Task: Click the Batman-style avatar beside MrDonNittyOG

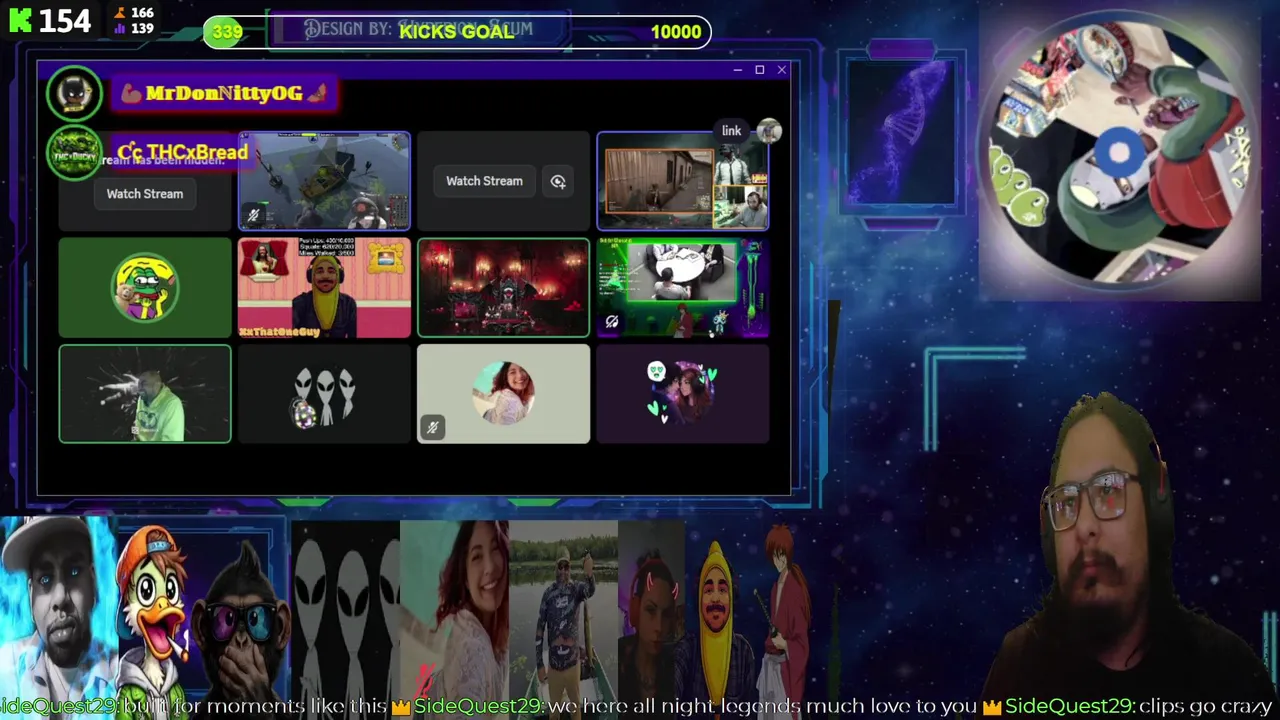Action: (74, 94)
